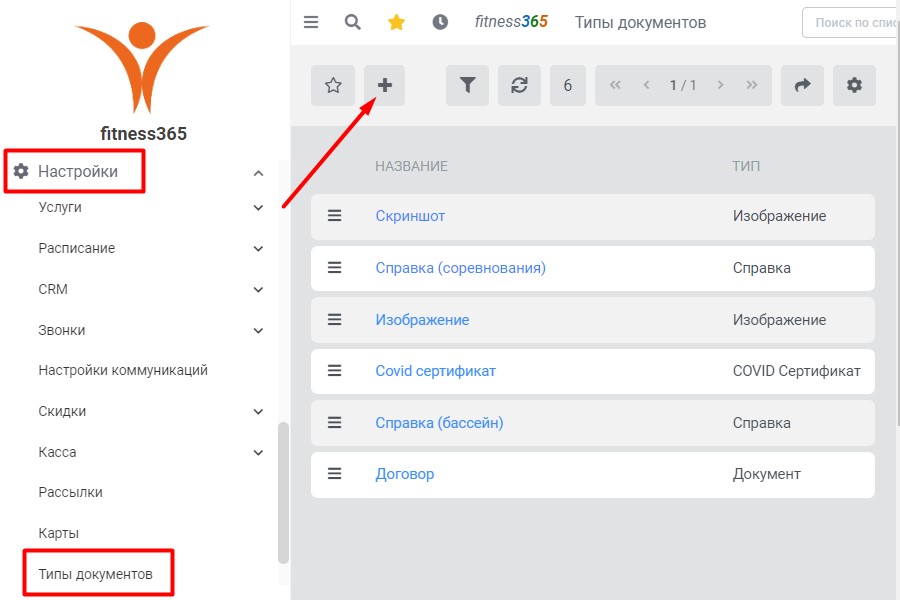Open the Изображение document type link
The height and width of the screenshot is (600, 900).
coord(422,320)
